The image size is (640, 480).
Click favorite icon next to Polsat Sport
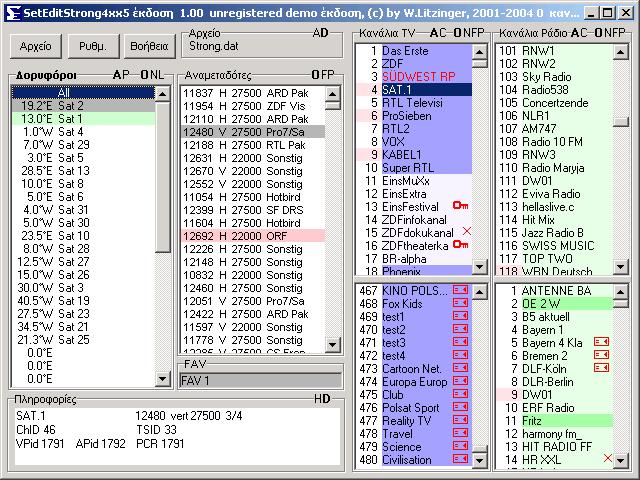[460, 407]
